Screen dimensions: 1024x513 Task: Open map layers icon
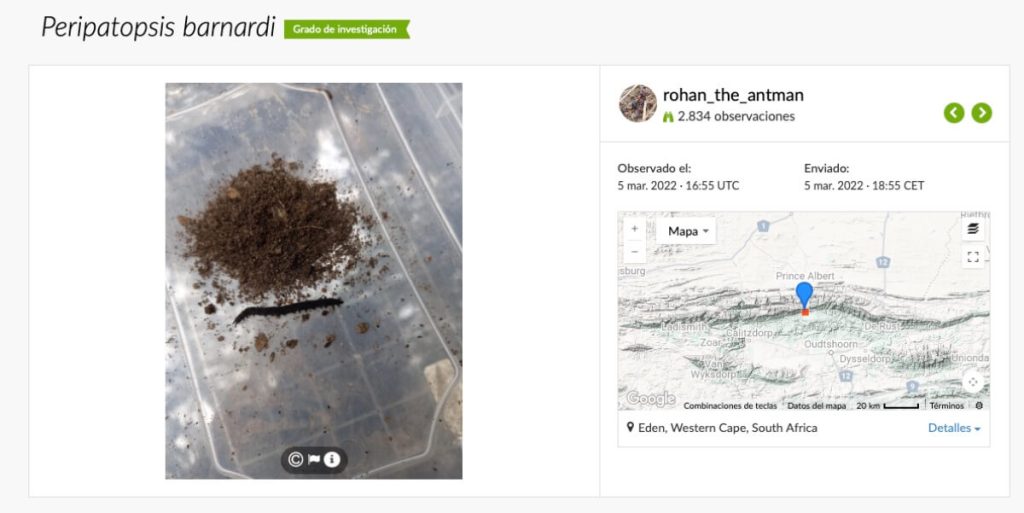[x=973, y=228]
